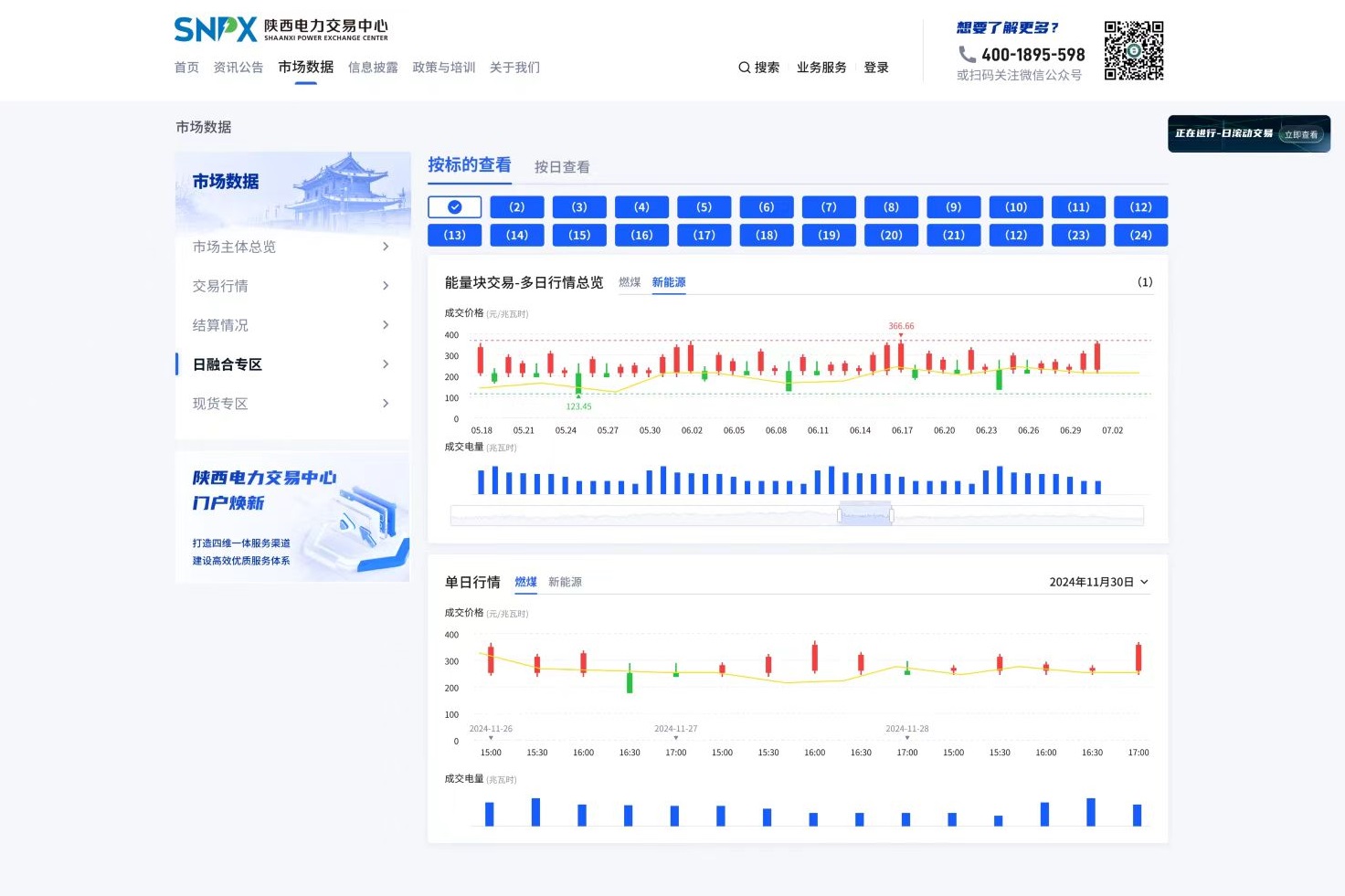Click the WeChat QR code image
The image size is (1345, 896).
click(1133, 51)
